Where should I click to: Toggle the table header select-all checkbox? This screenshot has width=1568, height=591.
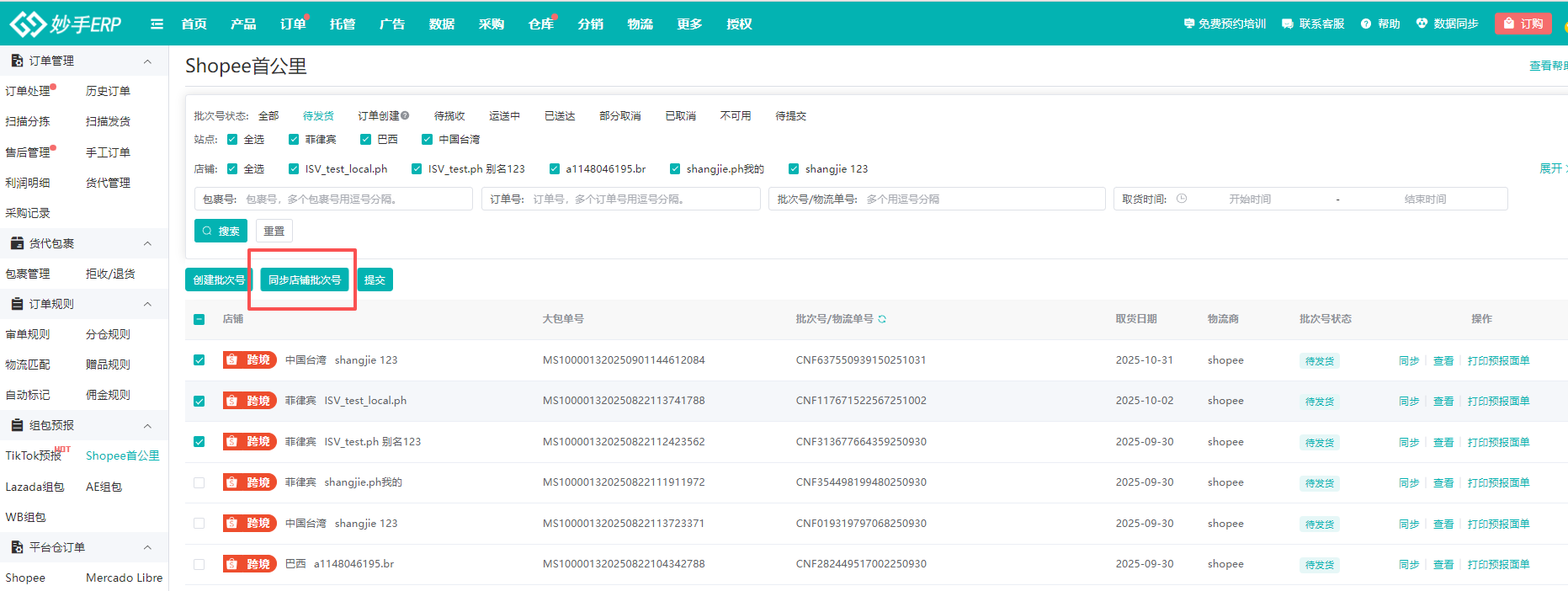pyautogui.click(x=199, y=320)
